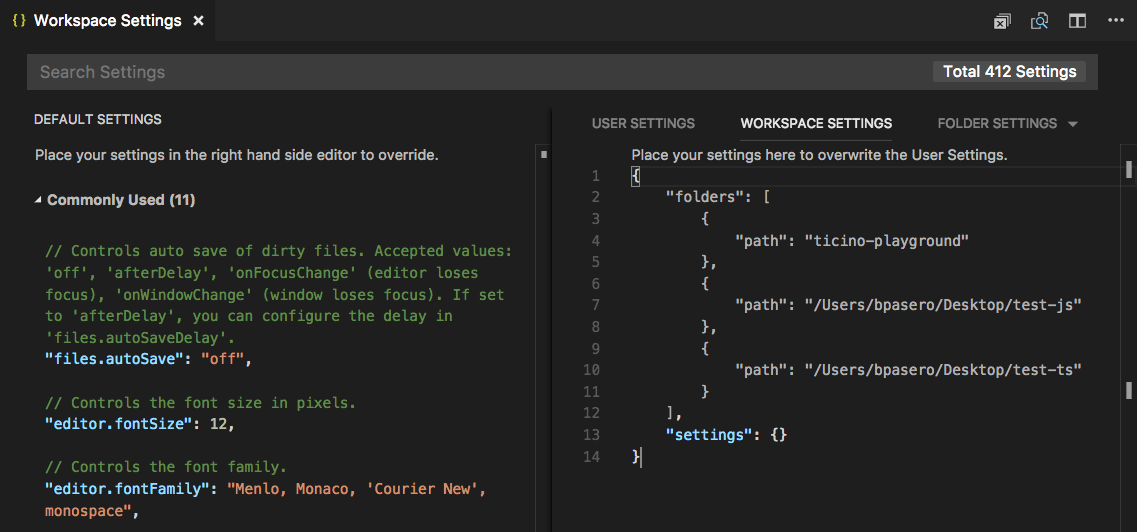
Task: Click the ticino-playground path value
Action: click(886, 240)
